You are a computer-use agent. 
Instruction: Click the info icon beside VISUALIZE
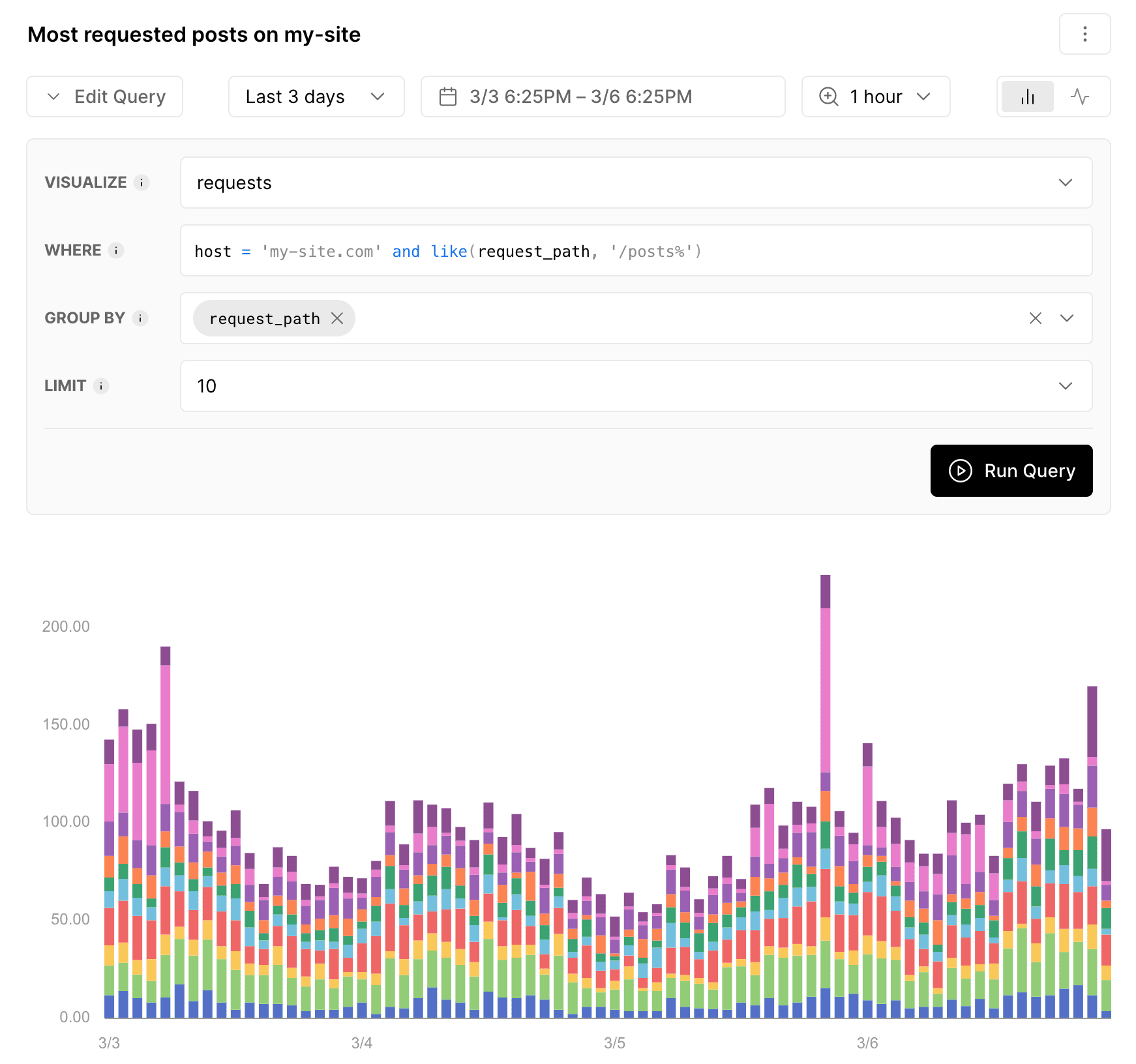point(143,183)
